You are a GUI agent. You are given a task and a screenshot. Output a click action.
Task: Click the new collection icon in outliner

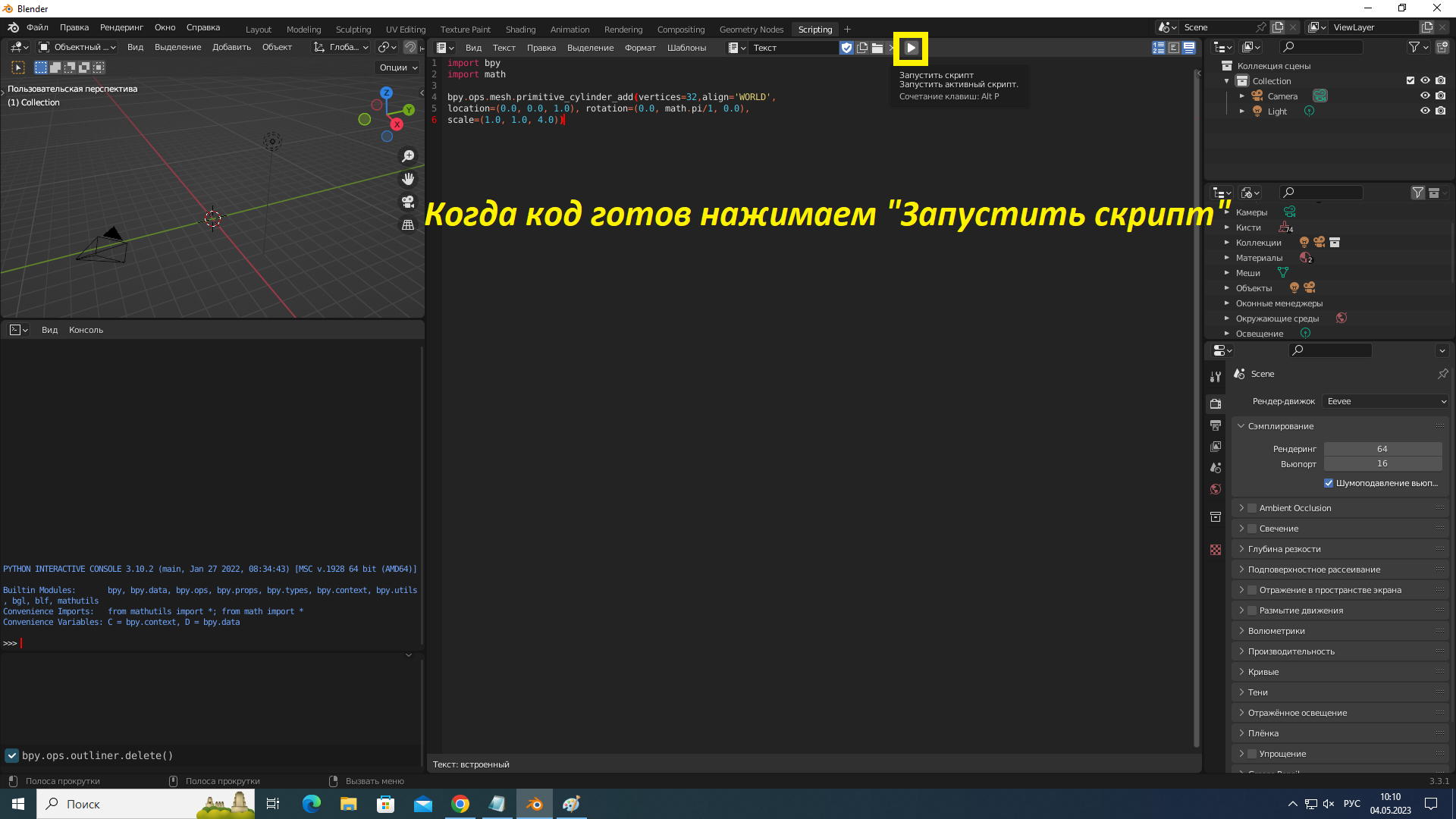tap(1442, 47)
